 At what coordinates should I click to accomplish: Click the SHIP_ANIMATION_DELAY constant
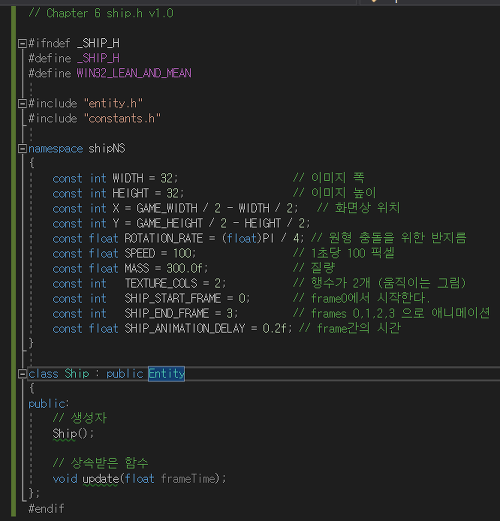pyautogui.click(x=185, y=329)
